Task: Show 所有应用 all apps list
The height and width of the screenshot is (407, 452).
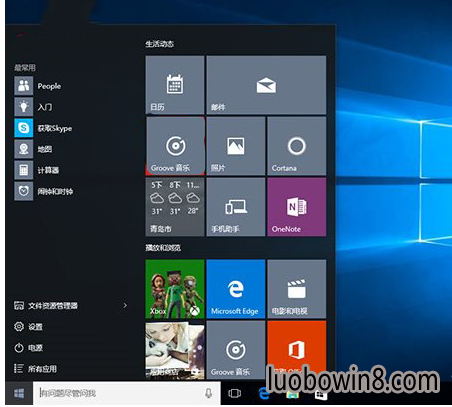Action: coord(35,369)
